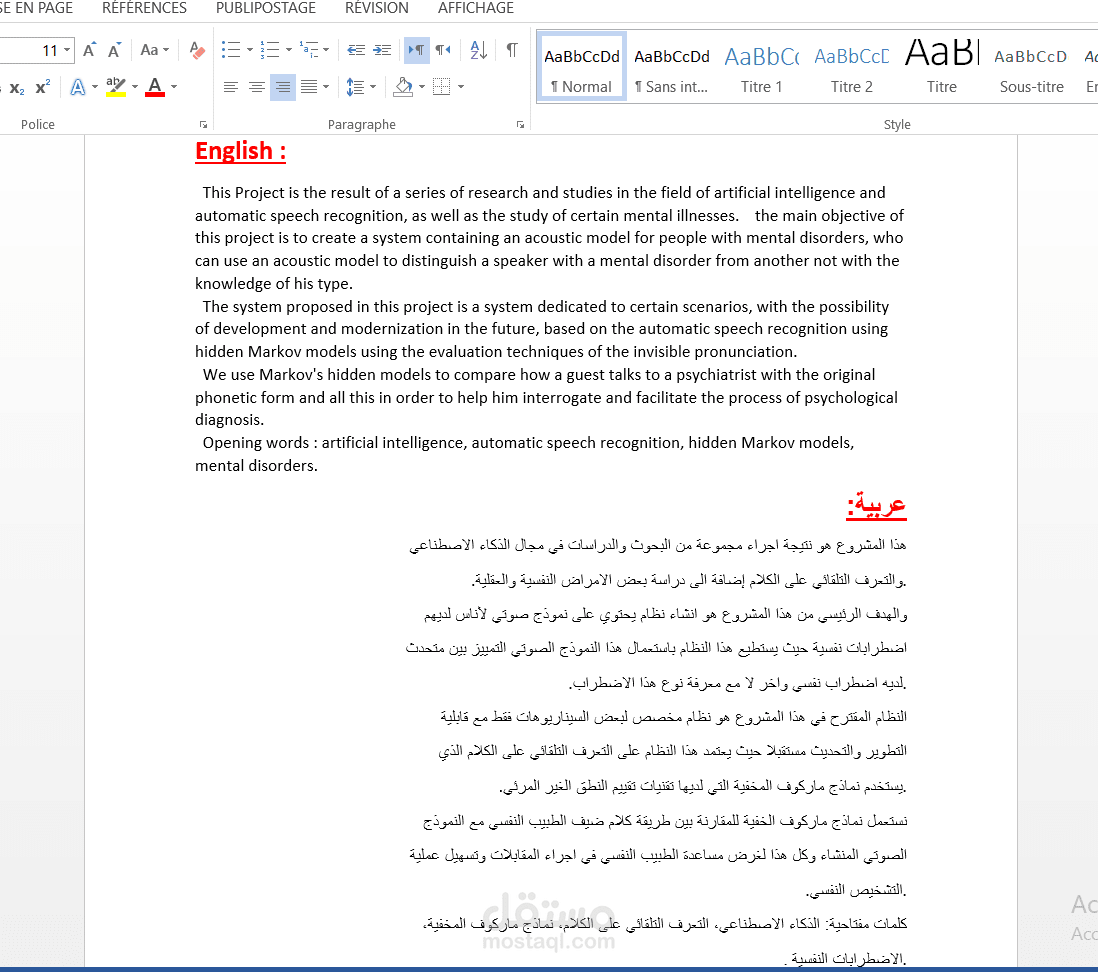Apply bullet list formatting

pos(231,50)
